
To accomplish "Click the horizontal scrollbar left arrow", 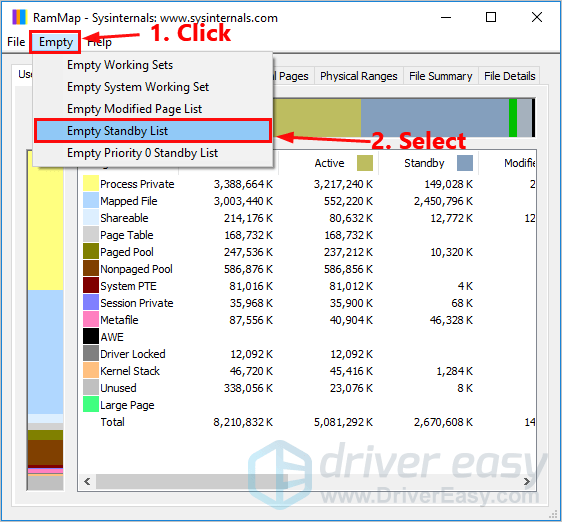I will pyautogui.click(x=87, y=481).
